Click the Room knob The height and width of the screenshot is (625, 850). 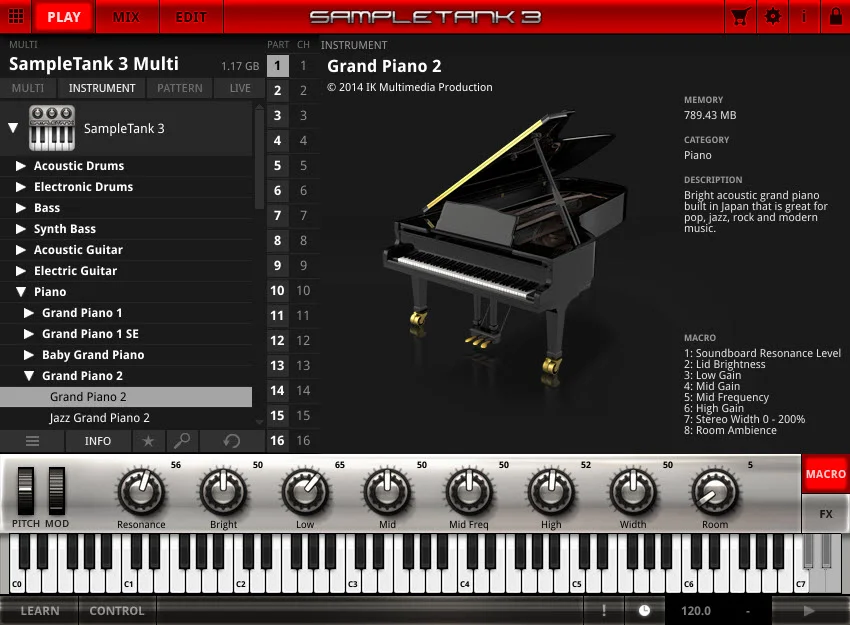tap(715, 492)
